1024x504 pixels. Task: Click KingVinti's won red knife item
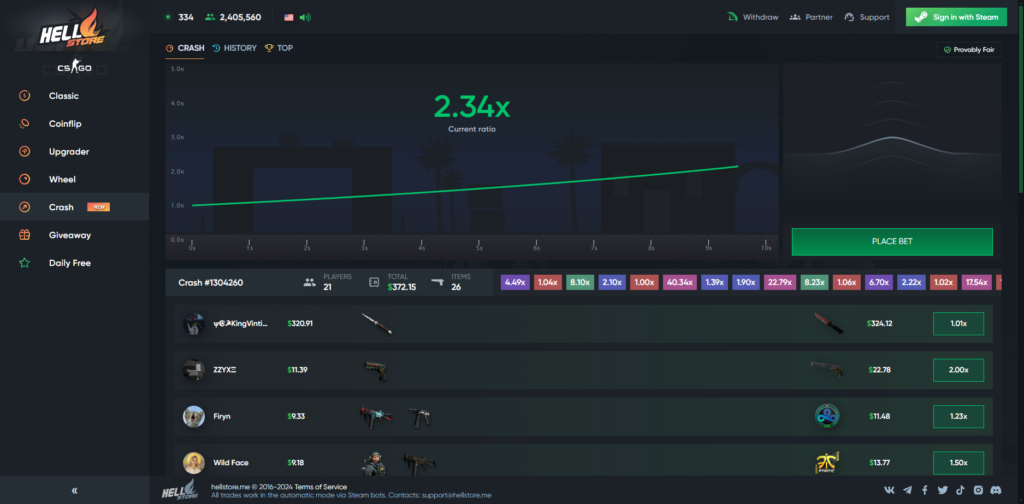[x=829, y=323]
